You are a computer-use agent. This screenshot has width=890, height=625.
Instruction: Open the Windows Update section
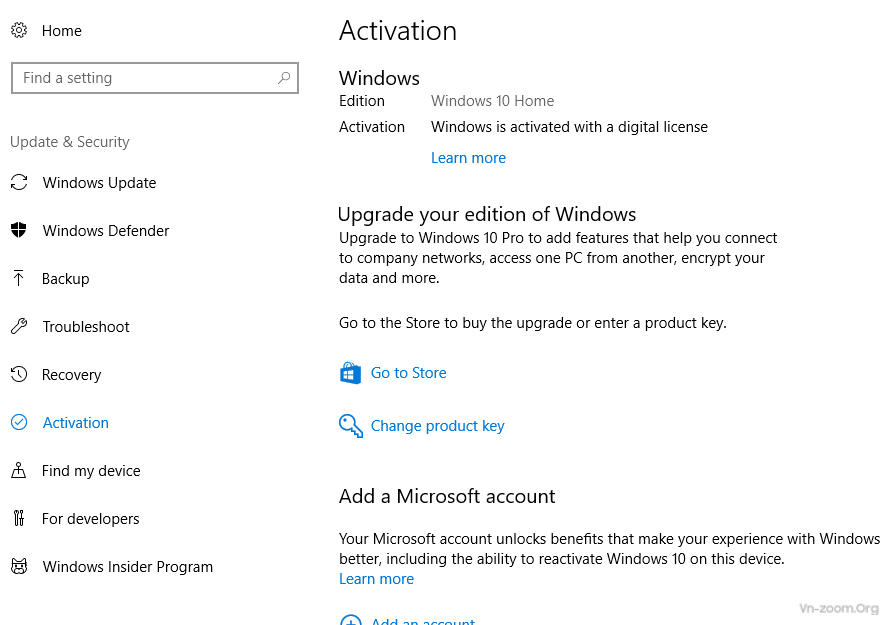click(99, 183)
